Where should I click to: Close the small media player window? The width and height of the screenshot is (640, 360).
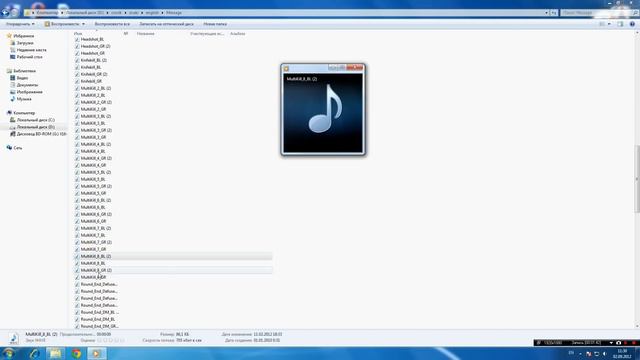355,67
